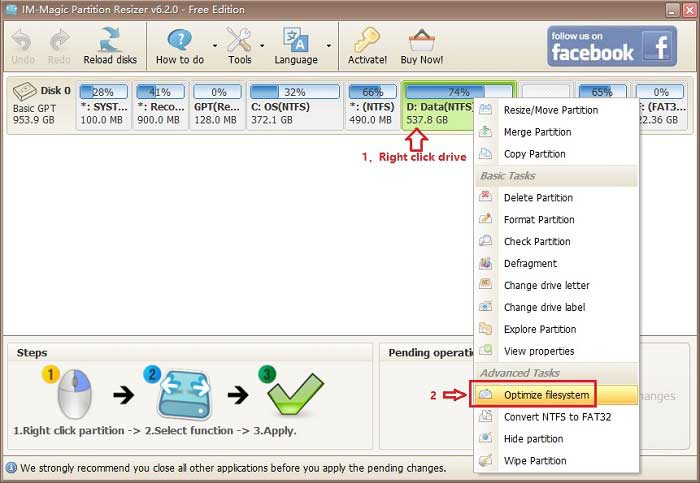Click the Change drive letter menu icon
The height and width of the screenshot is (483, 700).
click(485, 284)
